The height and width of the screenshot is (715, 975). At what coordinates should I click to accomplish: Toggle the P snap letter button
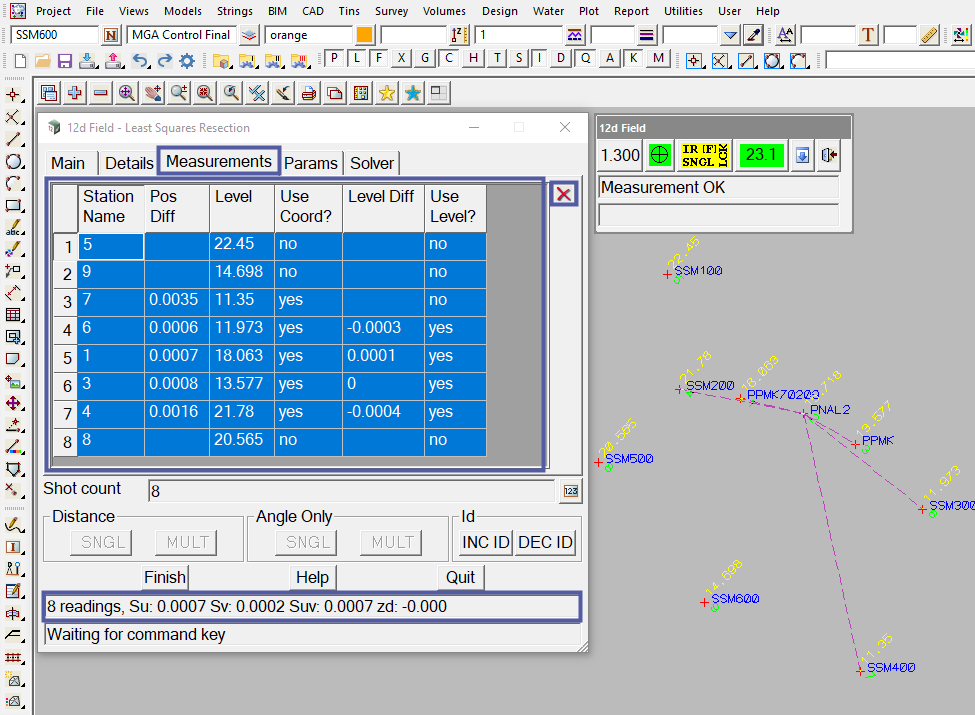(334, 58)
